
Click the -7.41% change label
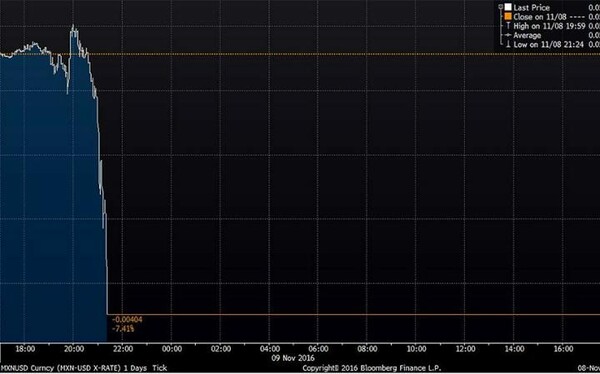coord(123,328)
